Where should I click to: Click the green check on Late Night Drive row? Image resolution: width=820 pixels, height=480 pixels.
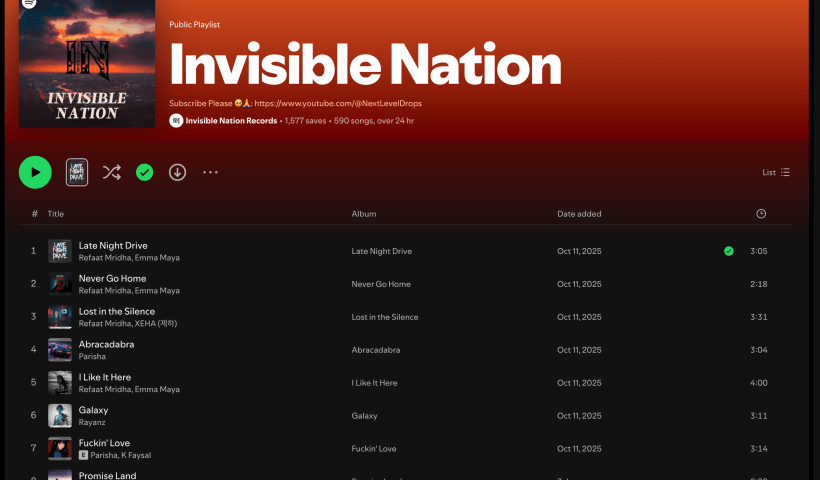[729, 251]
